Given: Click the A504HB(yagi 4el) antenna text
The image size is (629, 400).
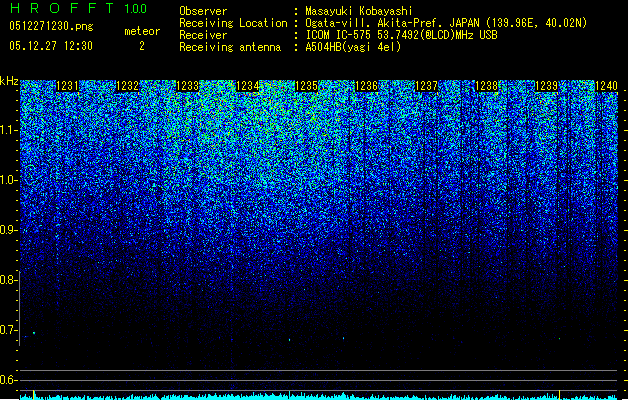Looking at the screenshot, I should click(353, 47).
